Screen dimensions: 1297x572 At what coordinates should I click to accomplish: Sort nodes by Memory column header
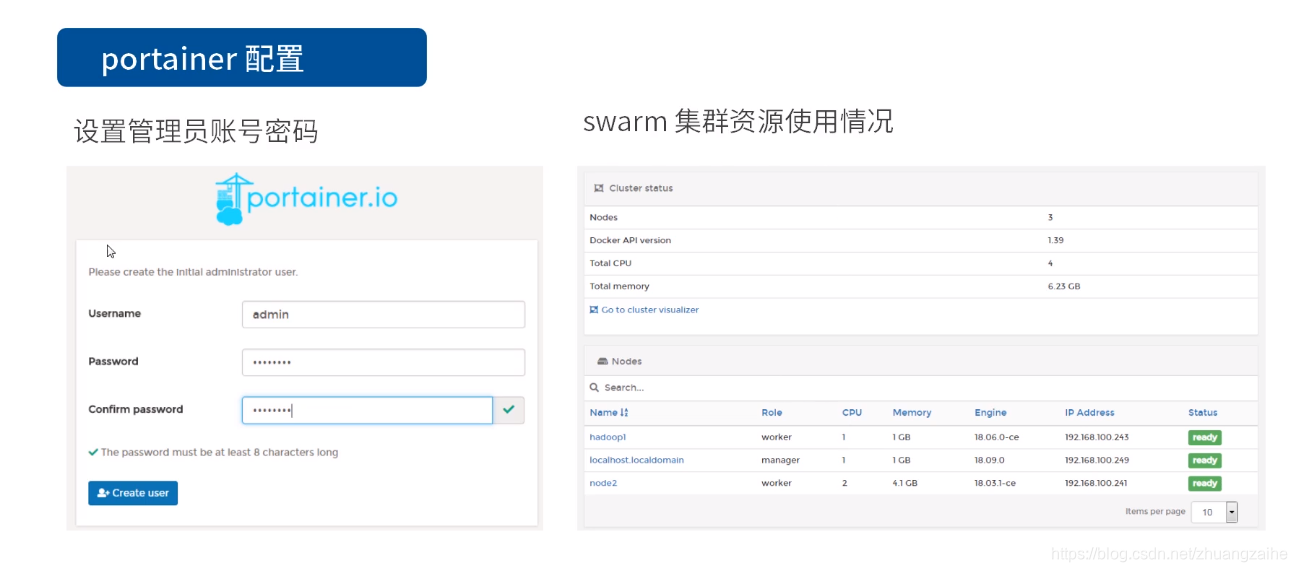coord(912,412)
